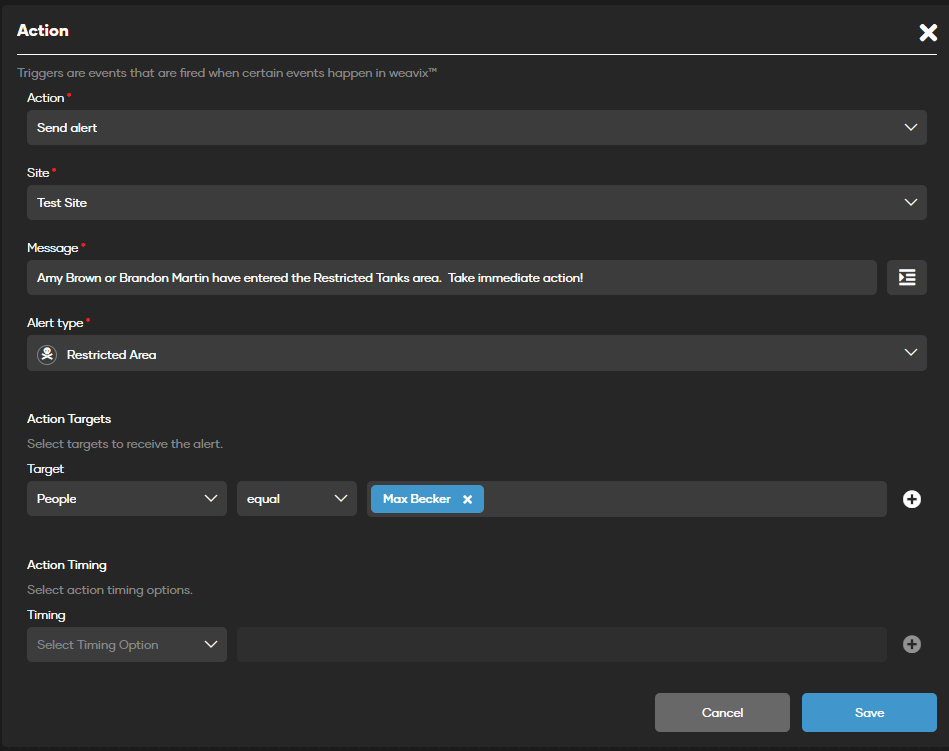Screen dimensions: 949x751
Task: Cancel the action dialog
Action: pyautogui.click(x=722, y=712)
